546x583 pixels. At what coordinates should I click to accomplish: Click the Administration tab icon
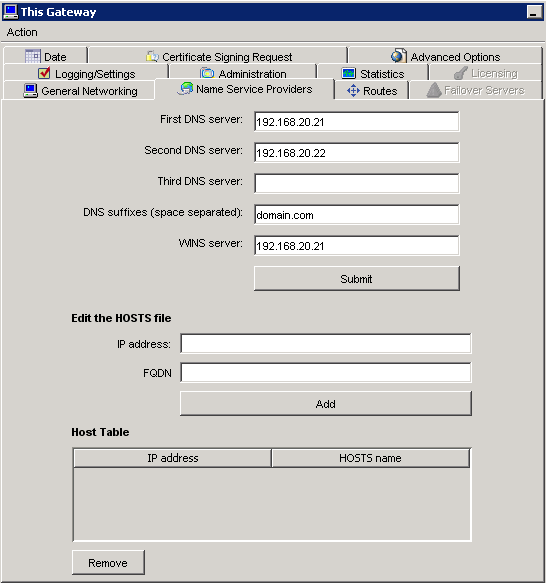pyautogui.click(x=207, y=73)
